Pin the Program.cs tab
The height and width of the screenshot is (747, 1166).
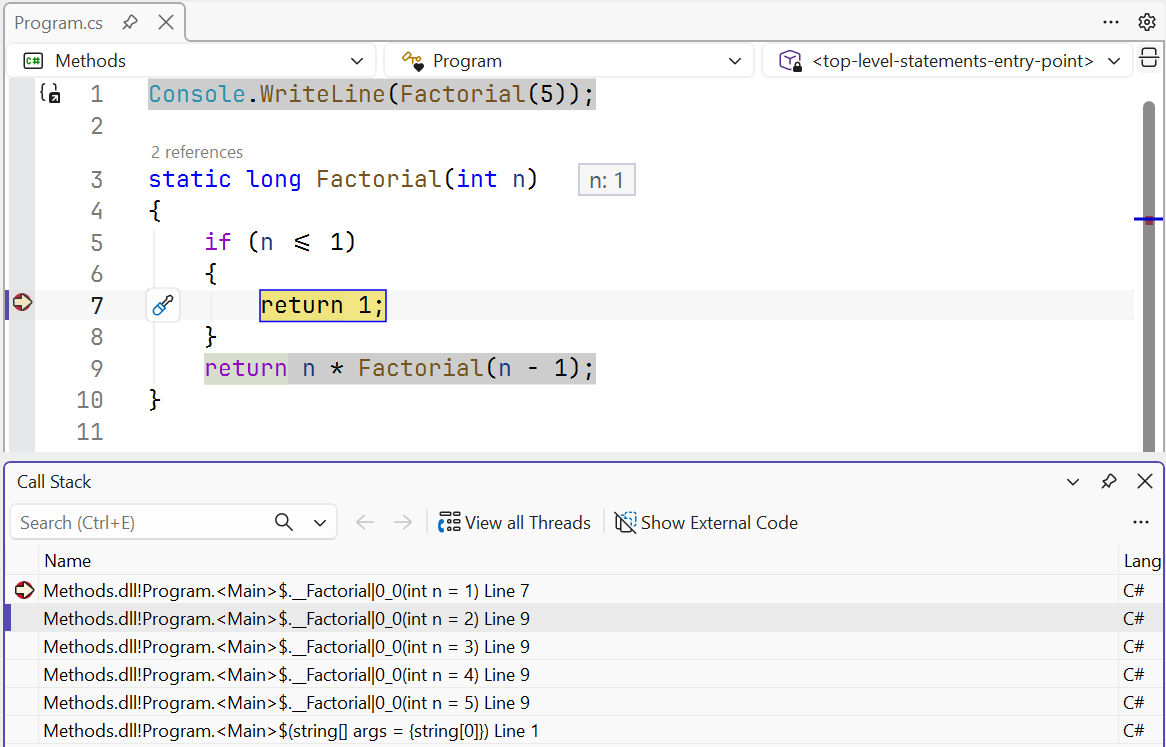pos(130,22)
